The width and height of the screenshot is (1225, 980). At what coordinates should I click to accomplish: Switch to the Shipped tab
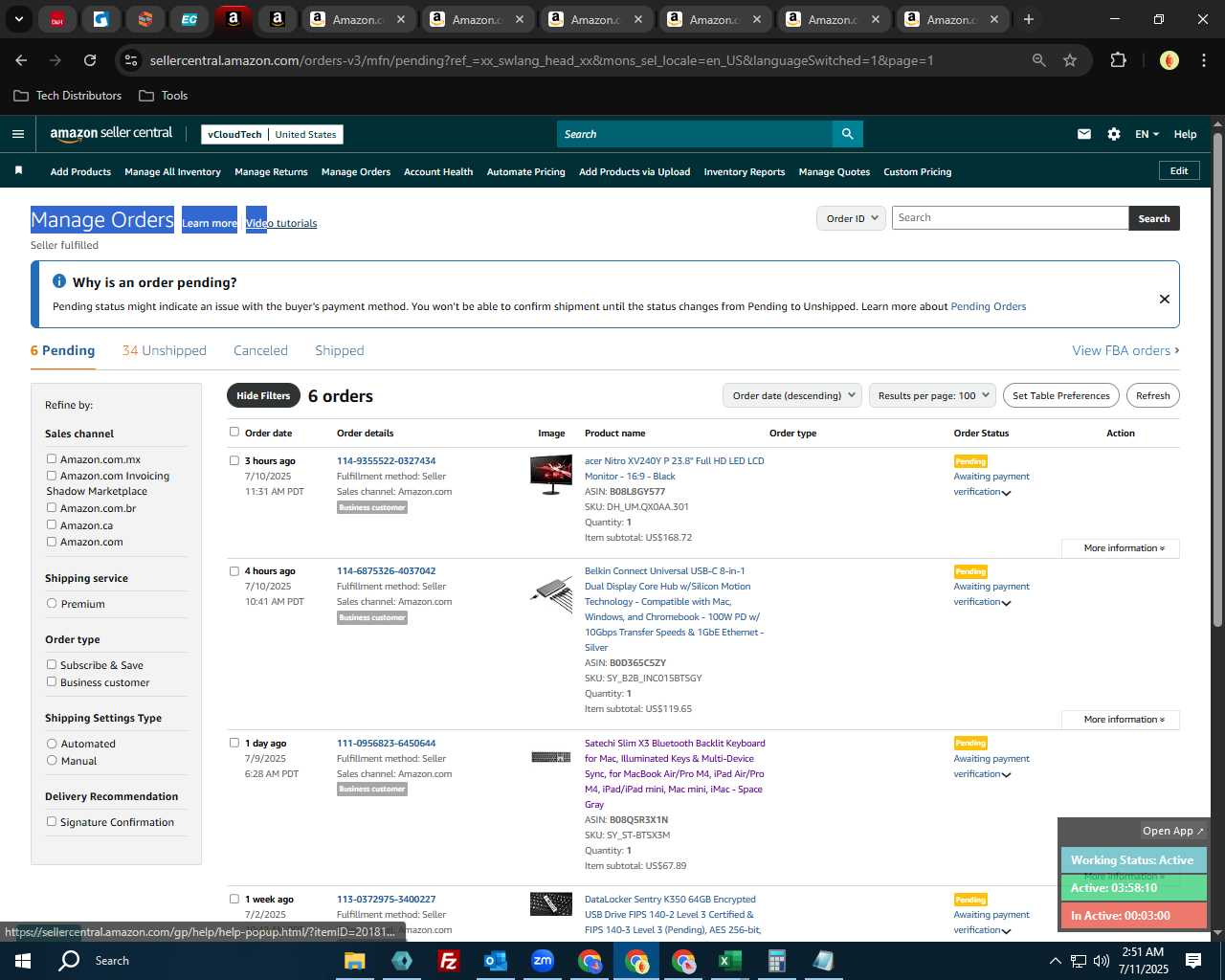(340, 350)
